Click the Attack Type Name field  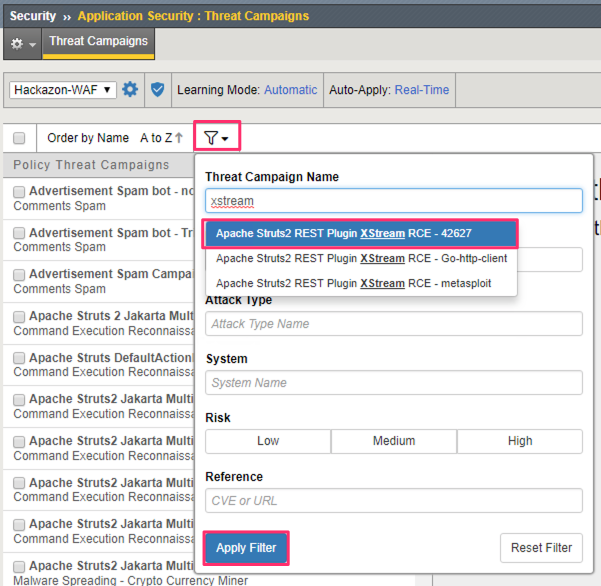click(x=394, y=324)
